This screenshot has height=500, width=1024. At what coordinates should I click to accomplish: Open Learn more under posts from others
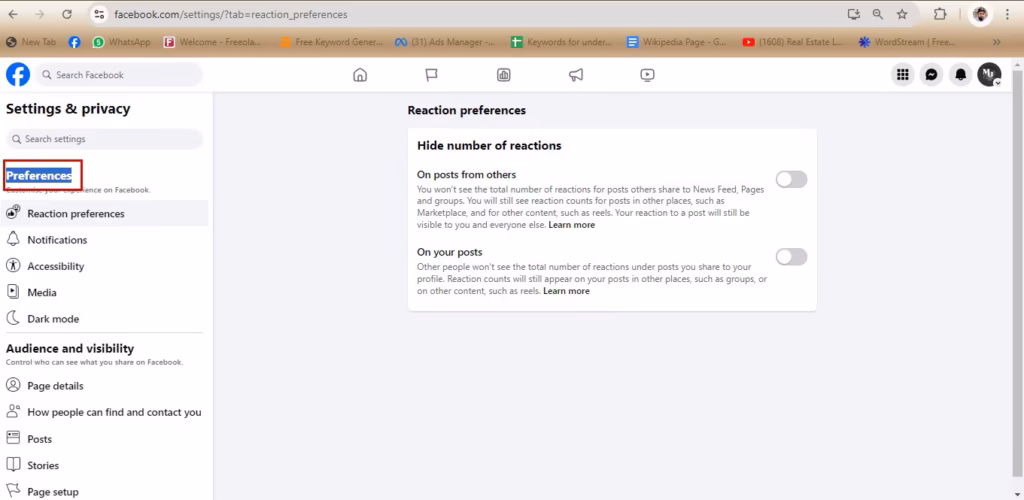[x=571, y=225]
